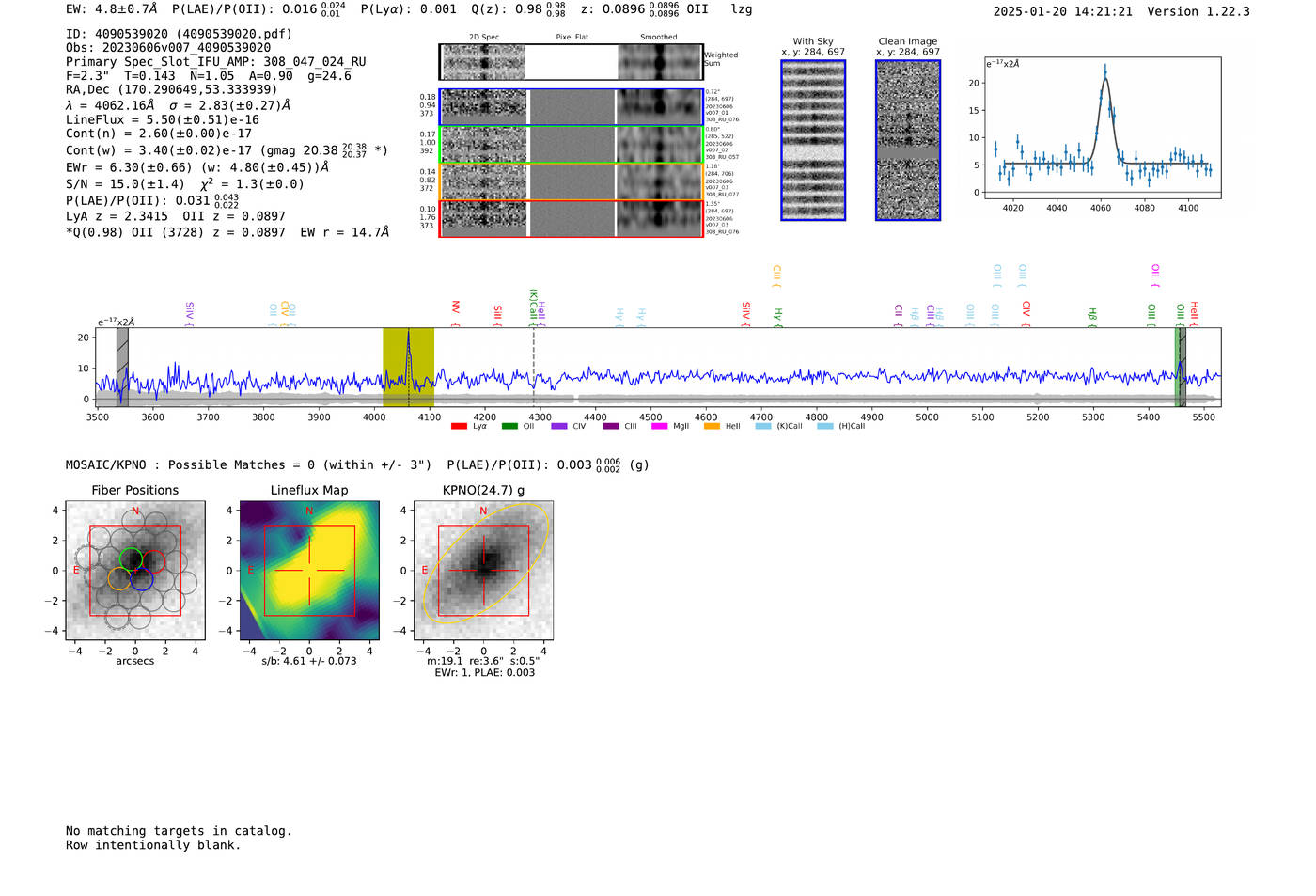Click the red Lyα legend swatch
The image size is (1316, 896).
click(459, 426)
